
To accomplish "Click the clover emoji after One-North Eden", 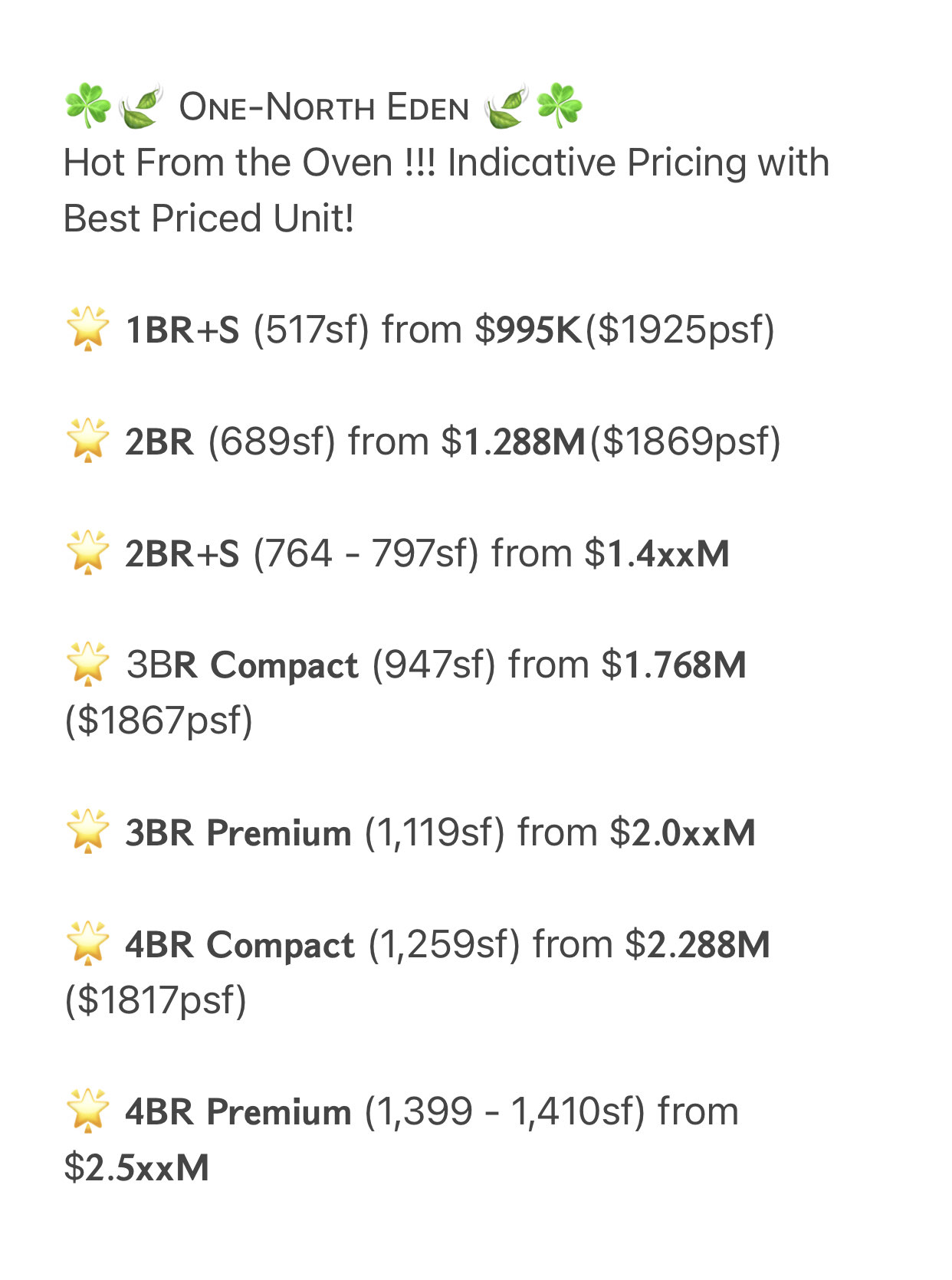I will coord(559,106).
